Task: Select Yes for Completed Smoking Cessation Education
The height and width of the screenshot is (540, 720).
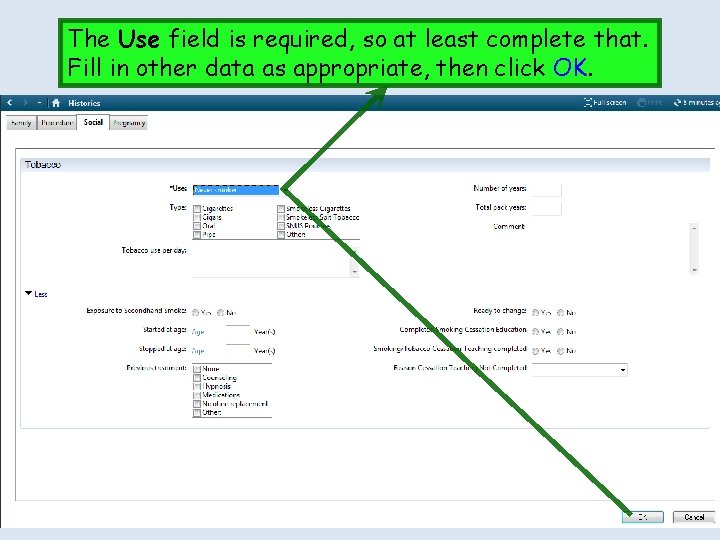Action: click(535, 332)
